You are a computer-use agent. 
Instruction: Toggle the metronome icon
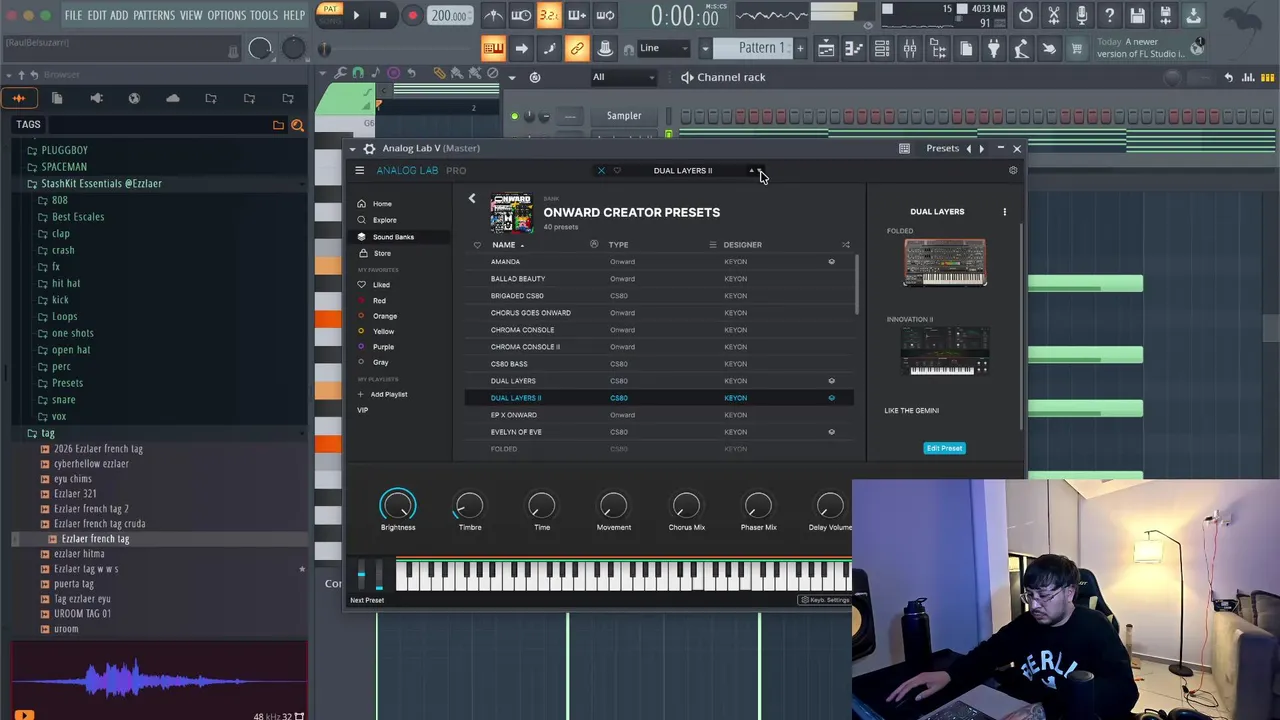[493, 15]
